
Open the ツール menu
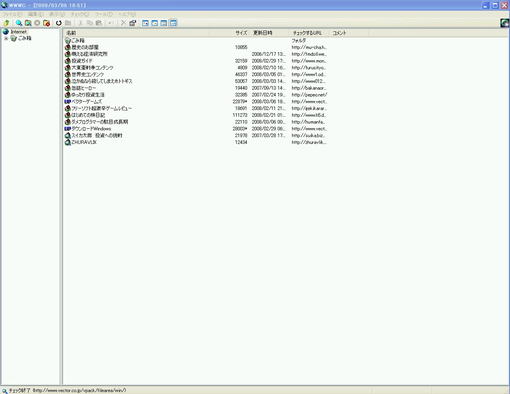click(104, 14)
